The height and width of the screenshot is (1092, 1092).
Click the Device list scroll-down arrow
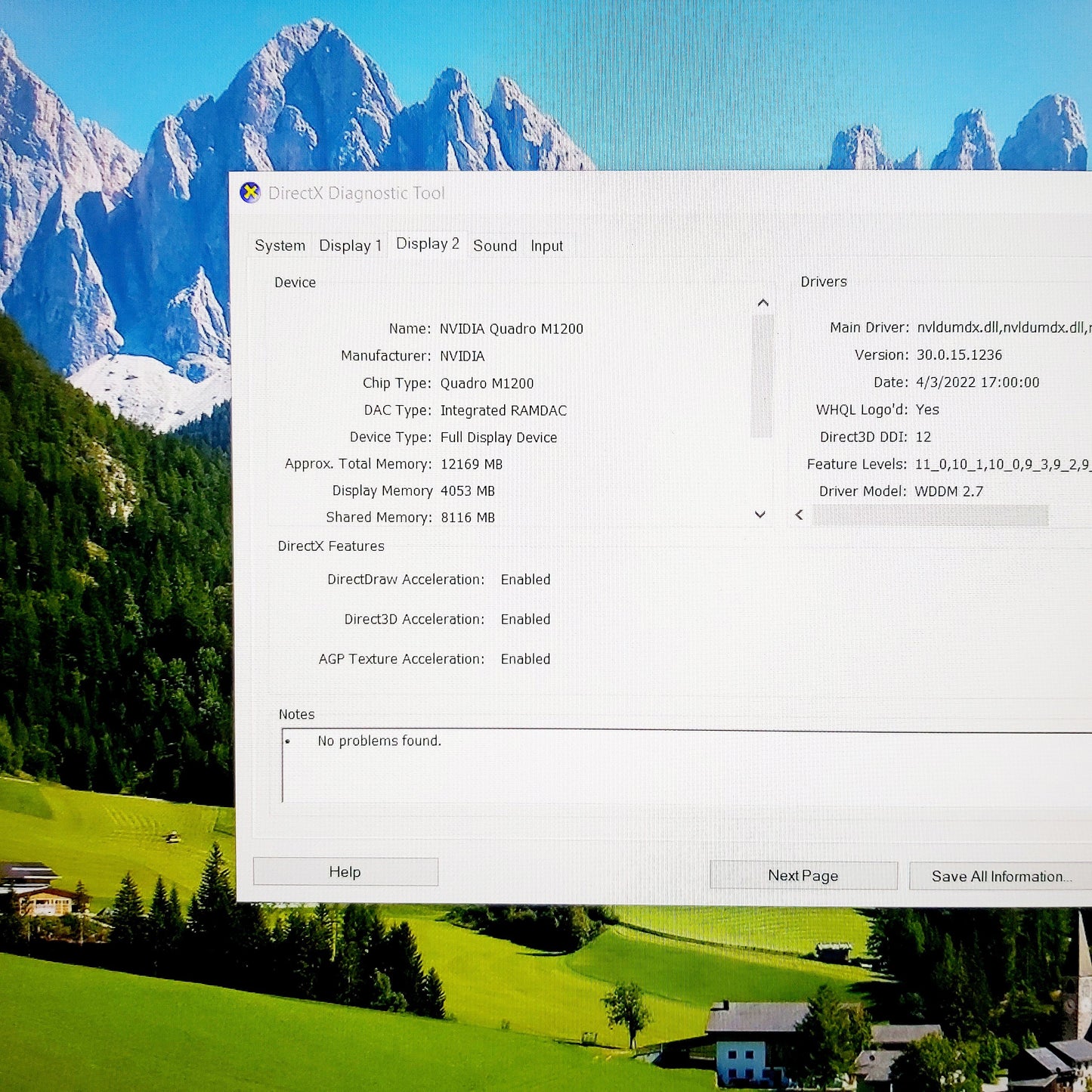[760, 515]
